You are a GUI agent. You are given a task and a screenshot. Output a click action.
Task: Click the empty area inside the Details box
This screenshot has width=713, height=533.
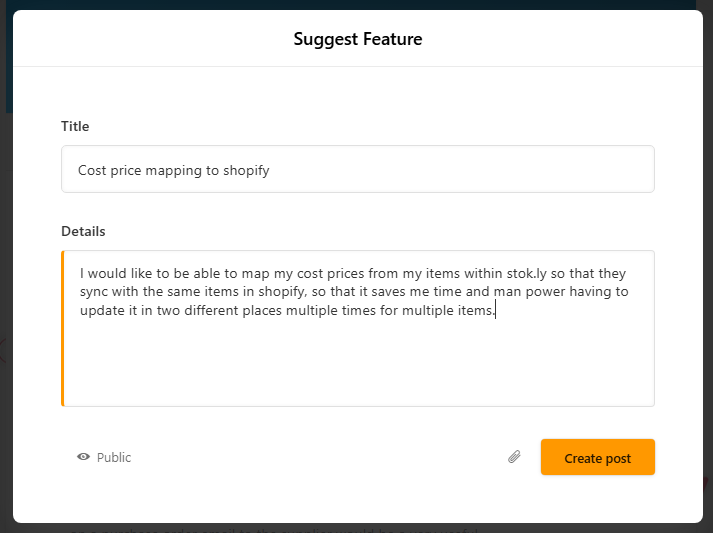coord(357,365)
